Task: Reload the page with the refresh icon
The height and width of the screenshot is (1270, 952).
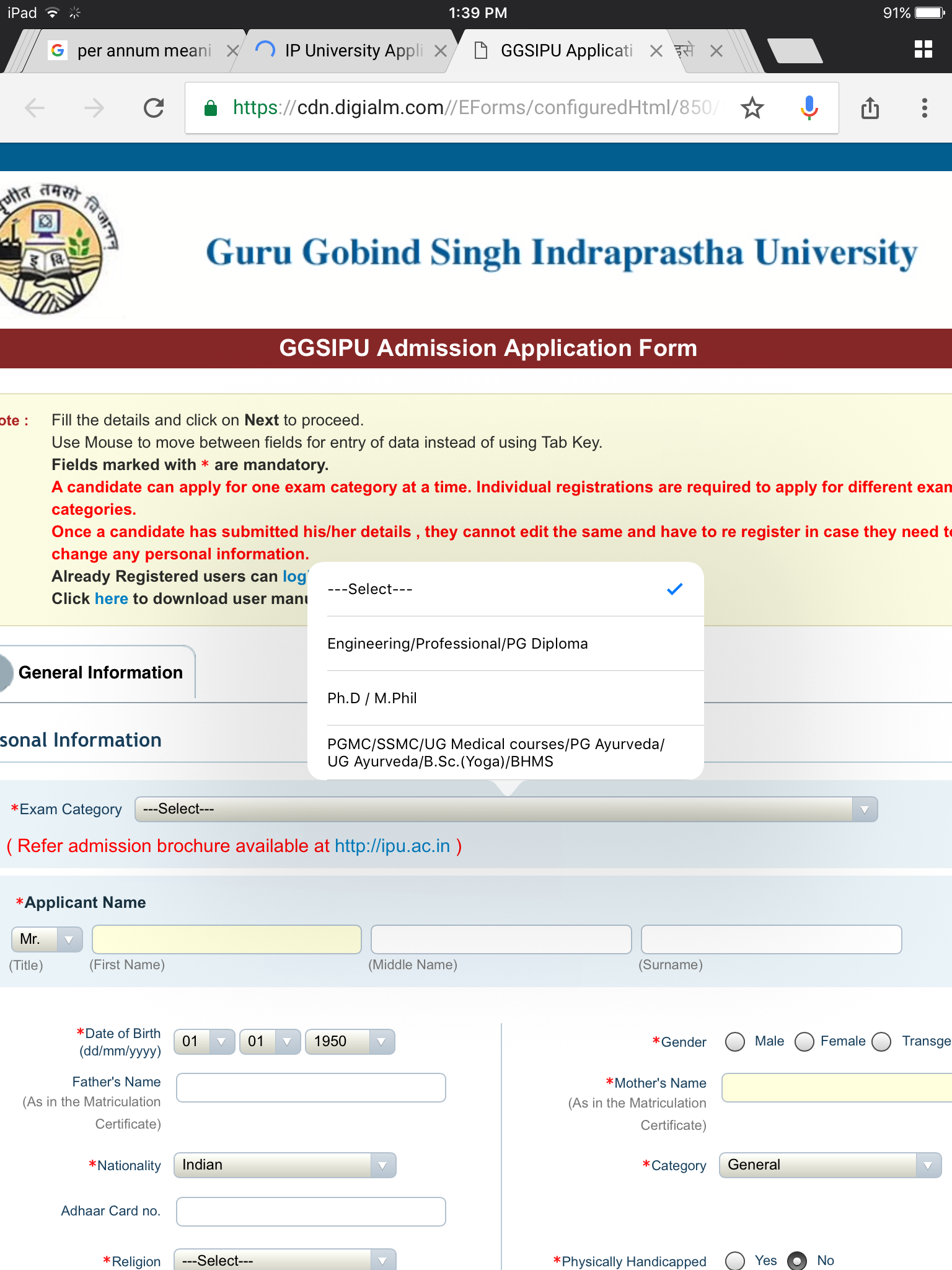Action: pos(154,109)
